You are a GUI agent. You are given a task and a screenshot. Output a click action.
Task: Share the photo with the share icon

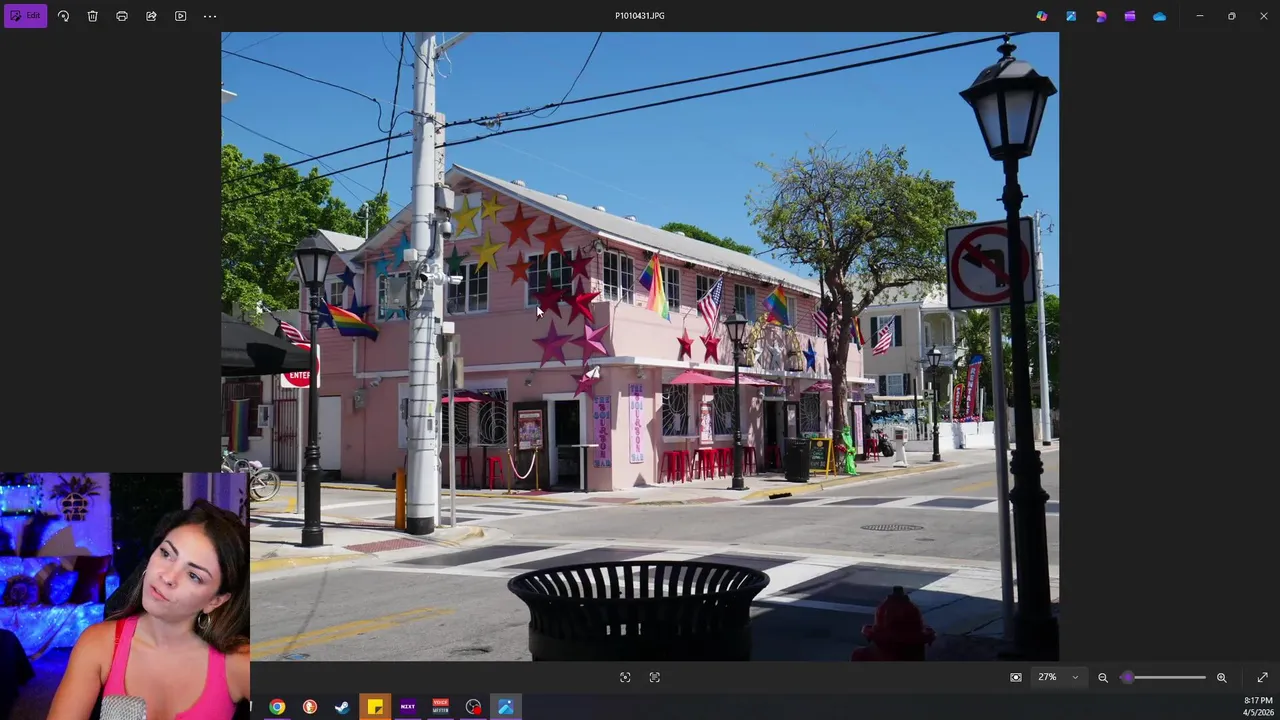point(151,16)
